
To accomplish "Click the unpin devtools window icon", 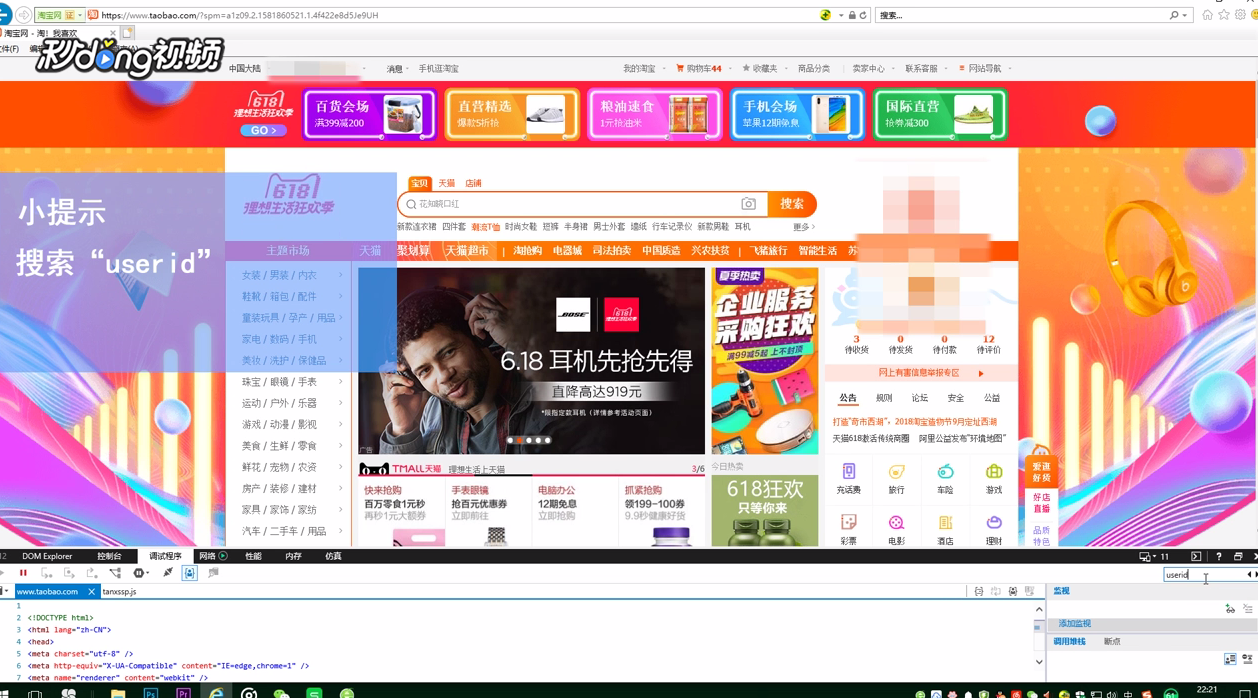I will coord(1238,556).
